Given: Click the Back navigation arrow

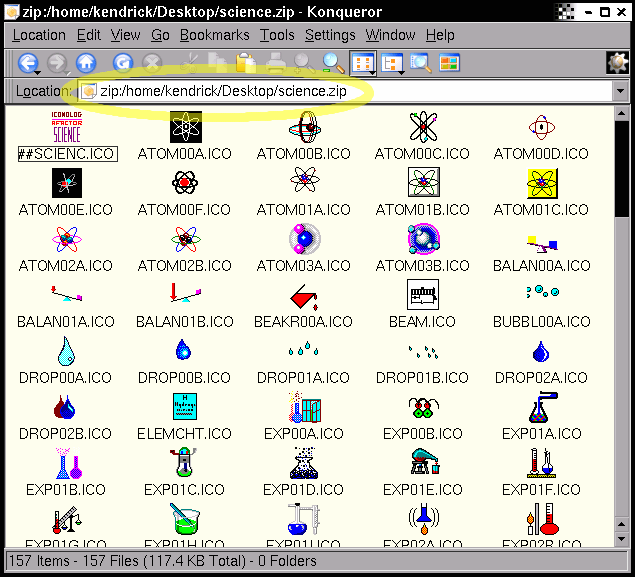Looking at the screenshot, I should 26,63.
